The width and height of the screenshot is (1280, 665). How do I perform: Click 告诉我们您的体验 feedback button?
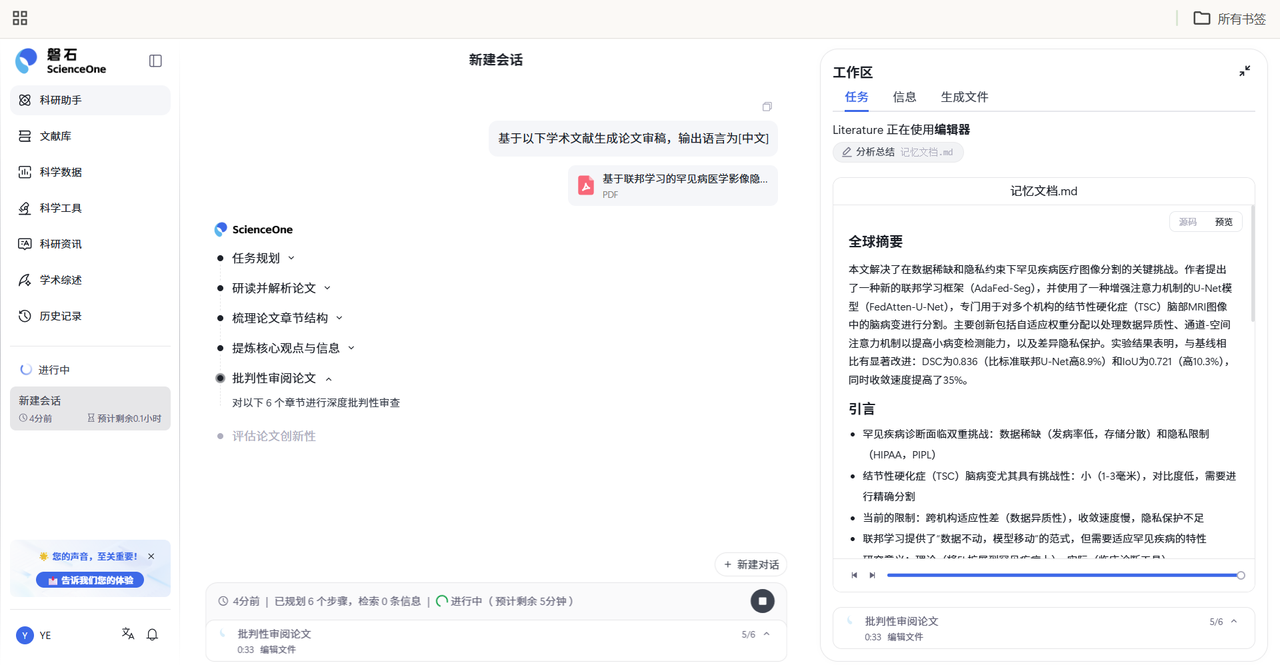(89, 578)
